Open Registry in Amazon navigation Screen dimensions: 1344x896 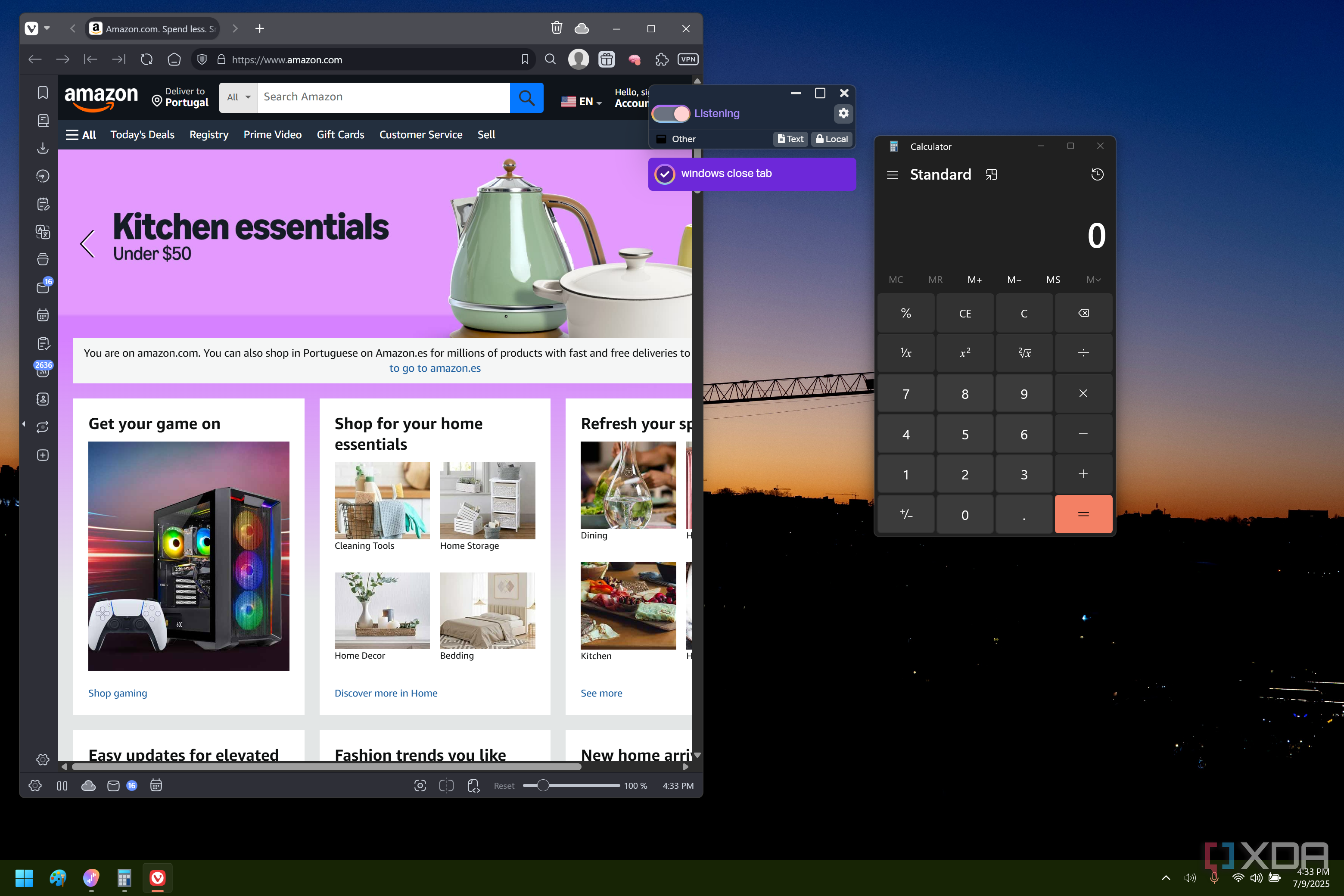click(209, 135)
